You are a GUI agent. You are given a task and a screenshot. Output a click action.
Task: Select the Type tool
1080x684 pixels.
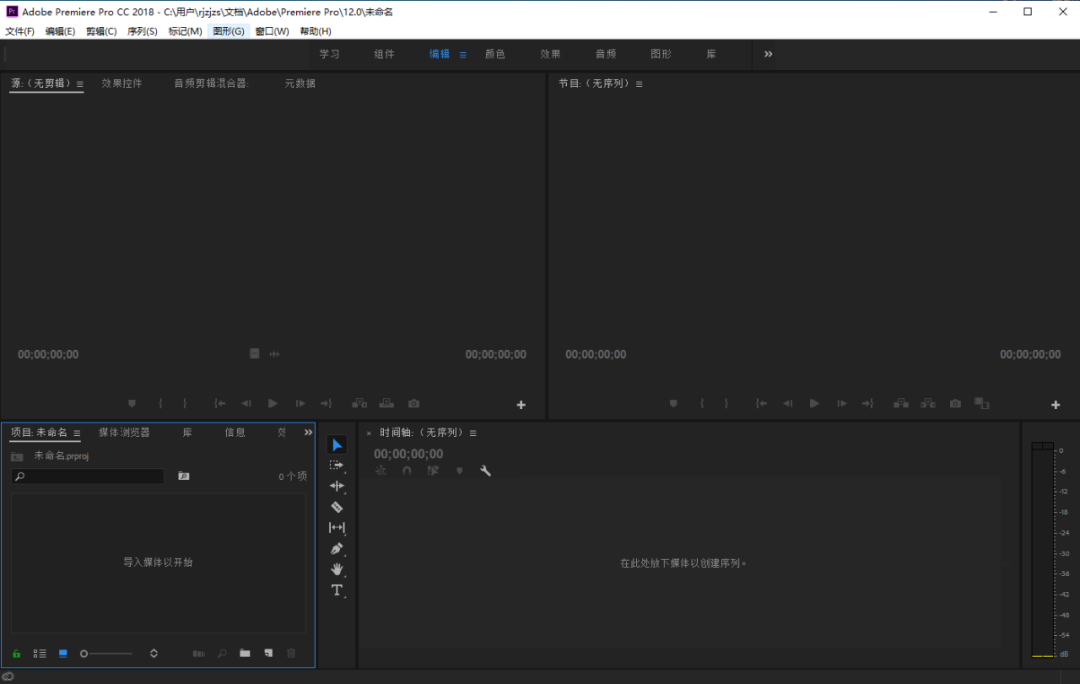(x=337, y=590)
